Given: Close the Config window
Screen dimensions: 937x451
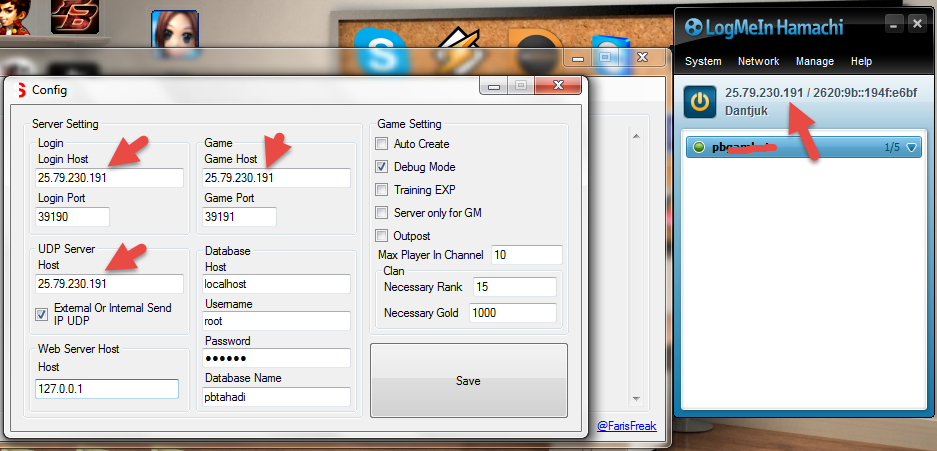Looking at the screenshot, I should [558, 85].
